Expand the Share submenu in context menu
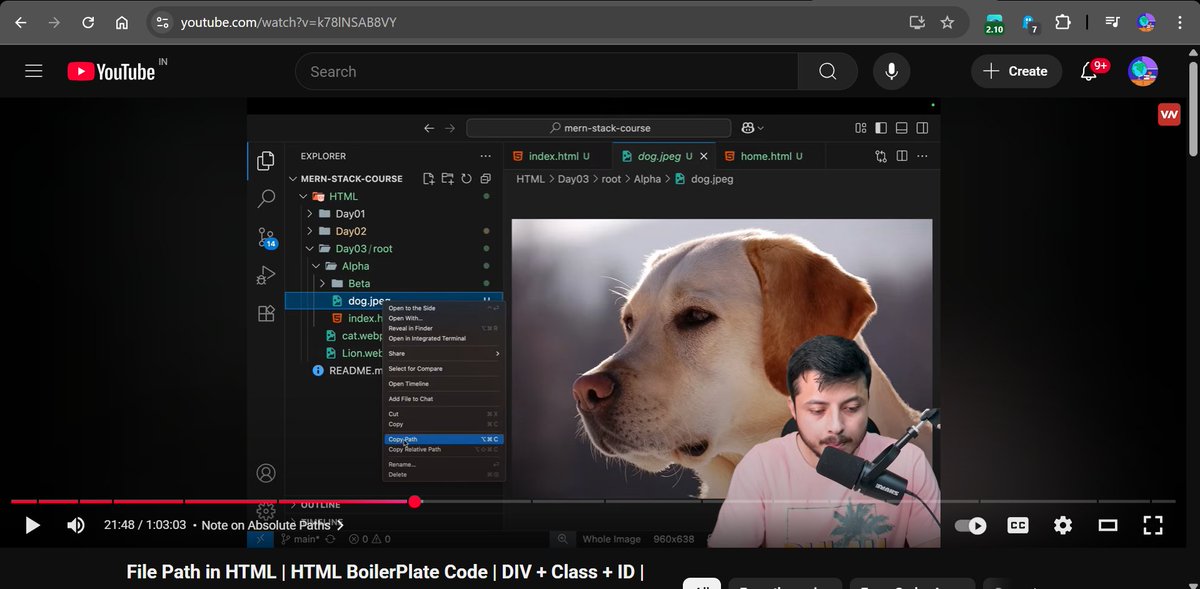 tap(443, 353)
